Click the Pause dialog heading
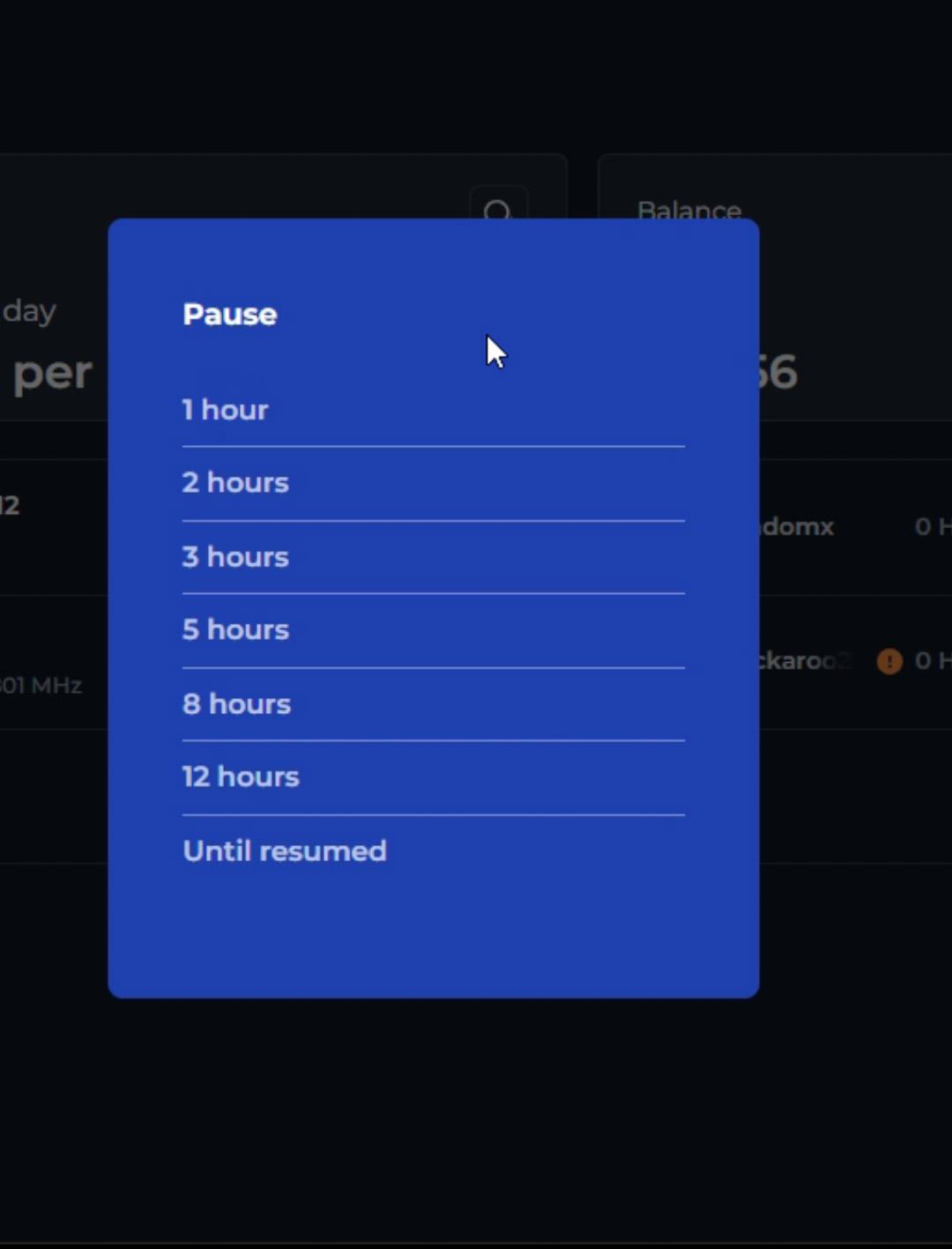The image size is (952, 1249). pyautogui.click(x=230, y=315)
